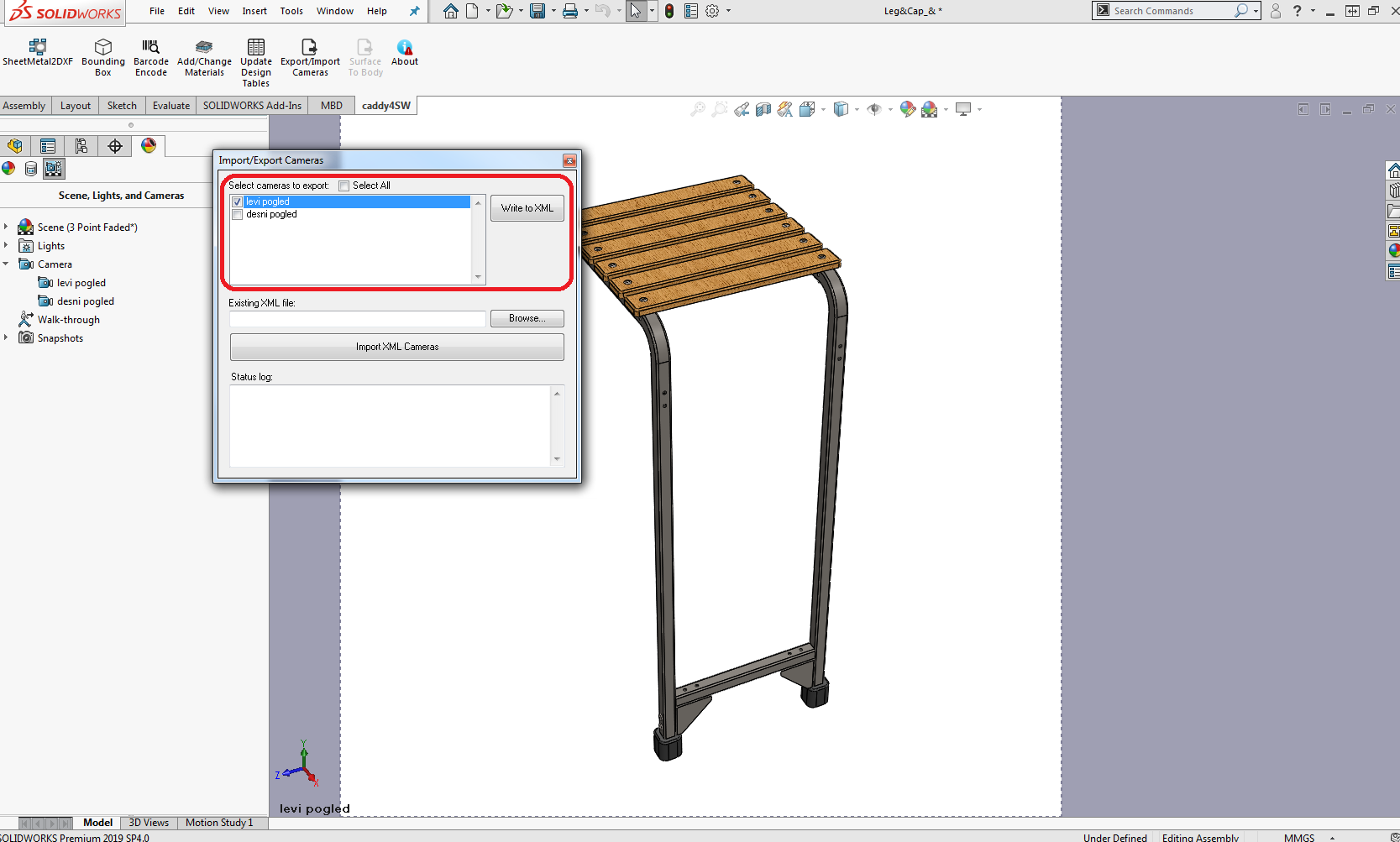Click Update Design Tables icon
This screenshot has height=842, width=1400.
[x=256, y=48]
